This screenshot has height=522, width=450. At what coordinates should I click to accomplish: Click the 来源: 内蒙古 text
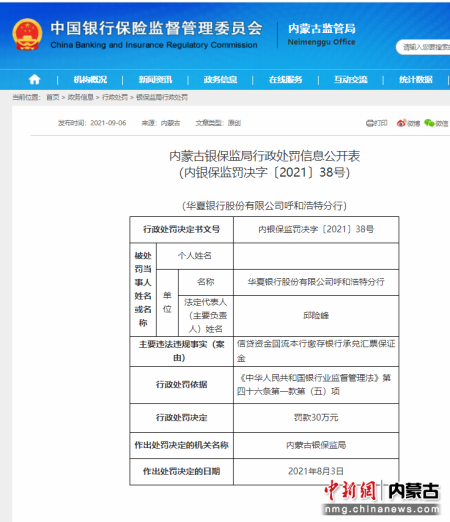[161, 123]
